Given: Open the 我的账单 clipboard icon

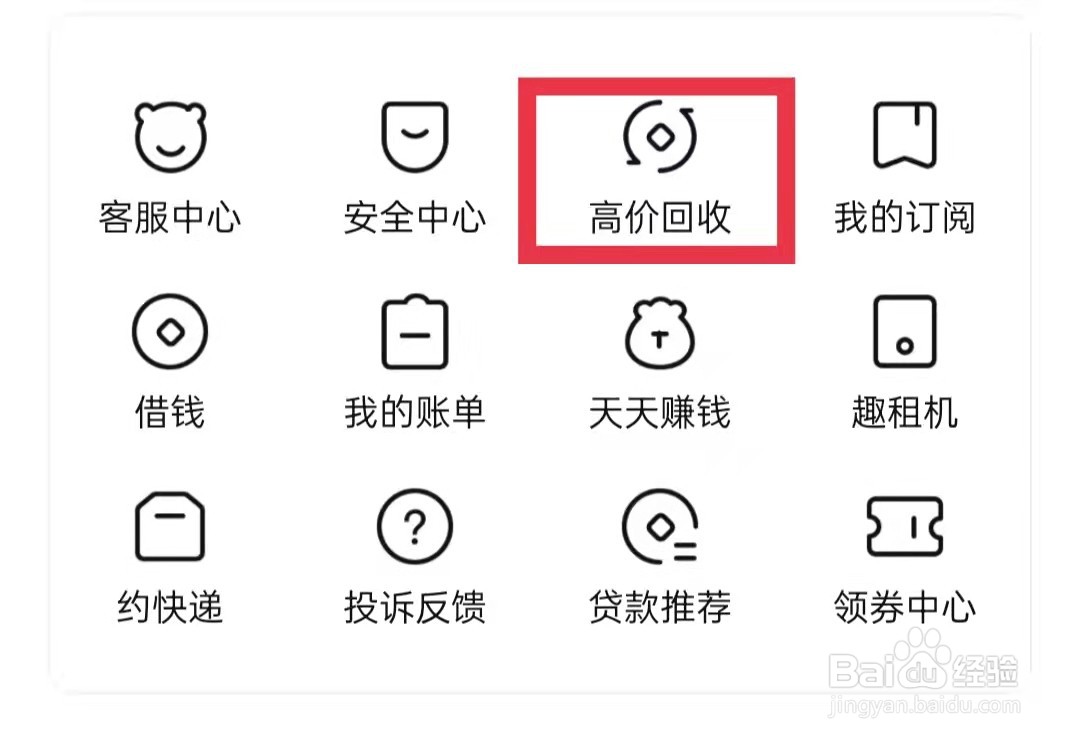Looking at the screenshot, I should 415,331.
